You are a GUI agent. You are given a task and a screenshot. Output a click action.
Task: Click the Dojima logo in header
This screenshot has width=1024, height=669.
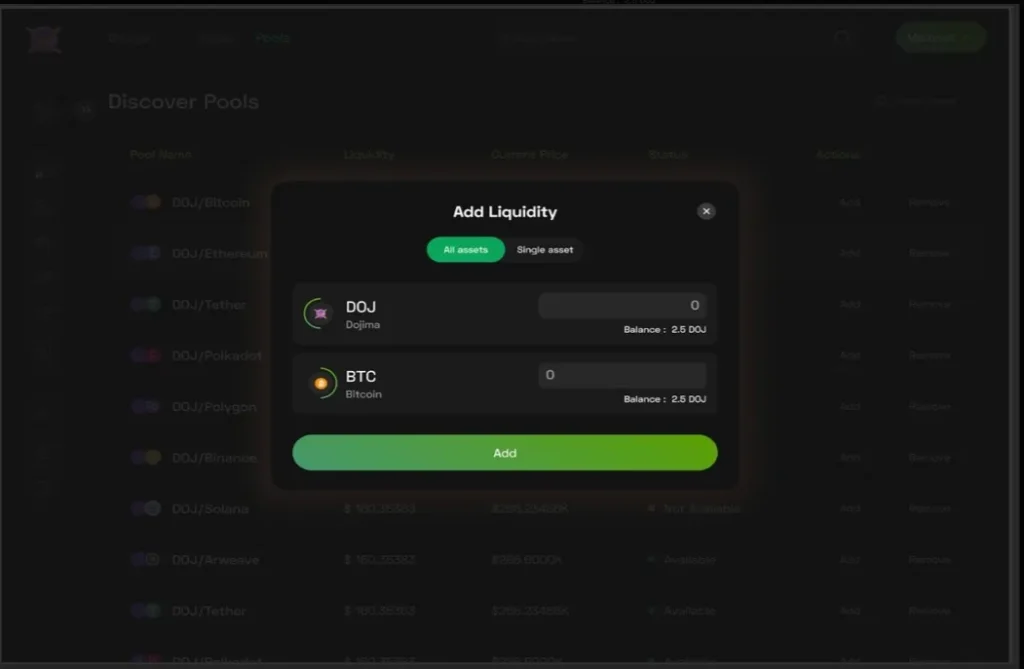pyautogui.click(x=44, y=39)
